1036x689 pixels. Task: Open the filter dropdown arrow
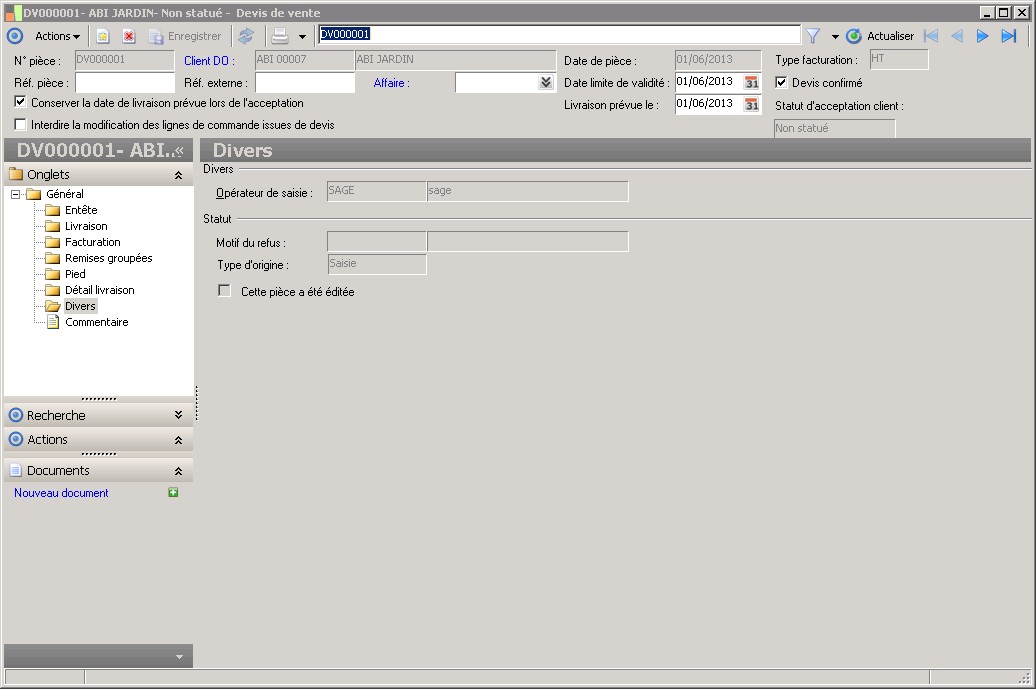(834, 36)
